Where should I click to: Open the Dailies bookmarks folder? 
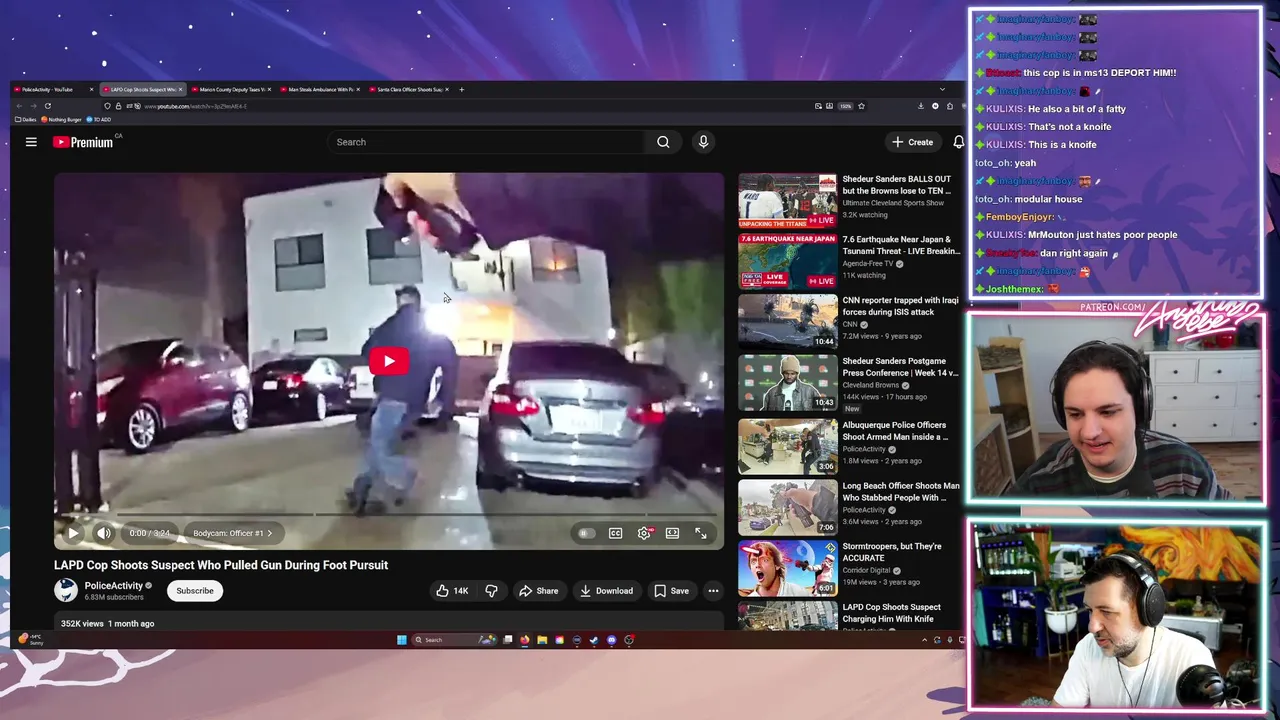click(x=26, y=119)
